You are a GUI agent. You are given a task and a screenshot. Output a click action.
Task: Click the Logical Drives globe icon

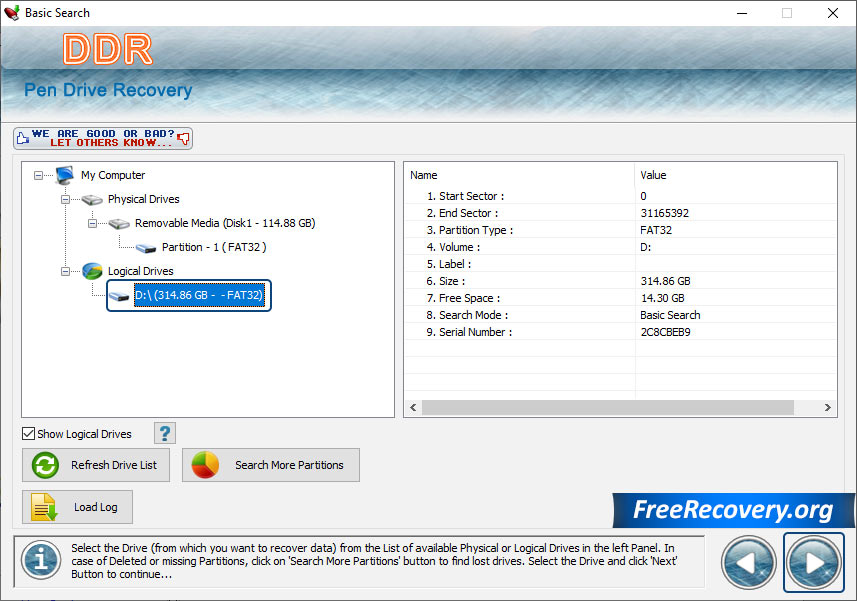pos(92,271)
